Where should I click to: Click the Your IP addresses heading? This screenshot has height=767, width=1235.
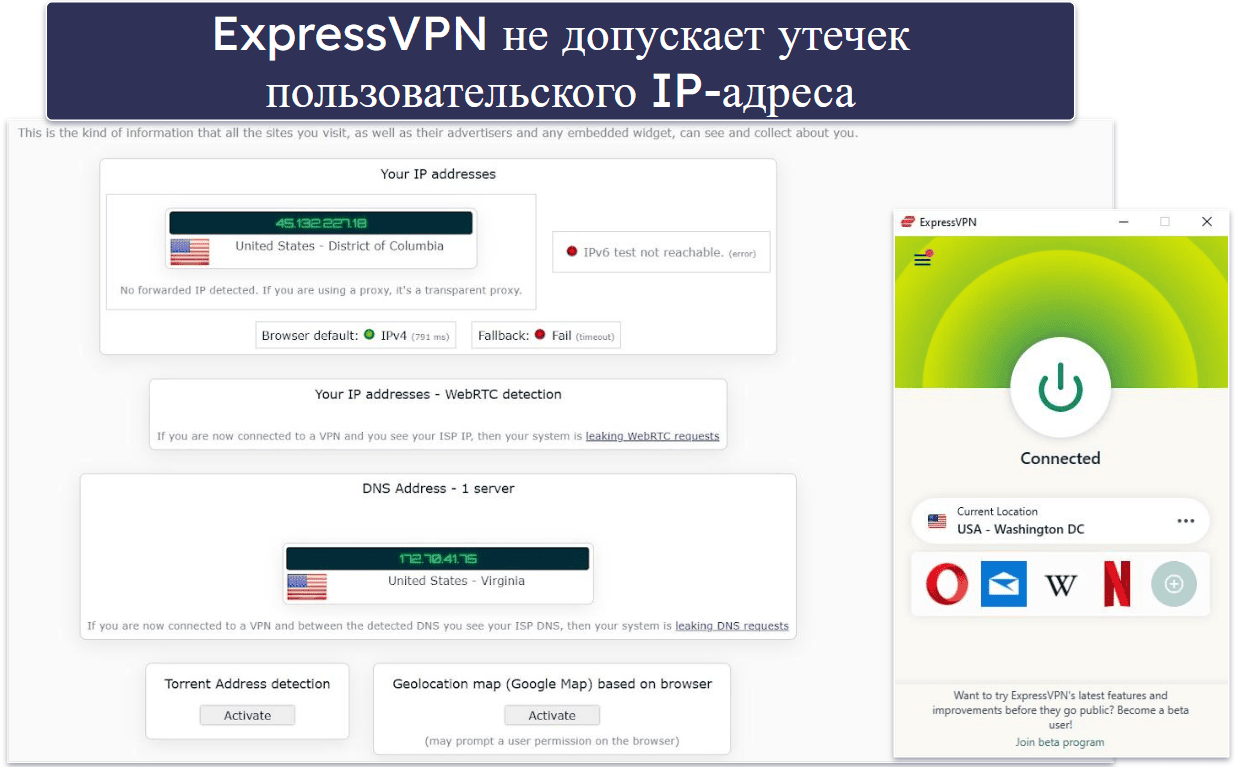coord(438,174)
